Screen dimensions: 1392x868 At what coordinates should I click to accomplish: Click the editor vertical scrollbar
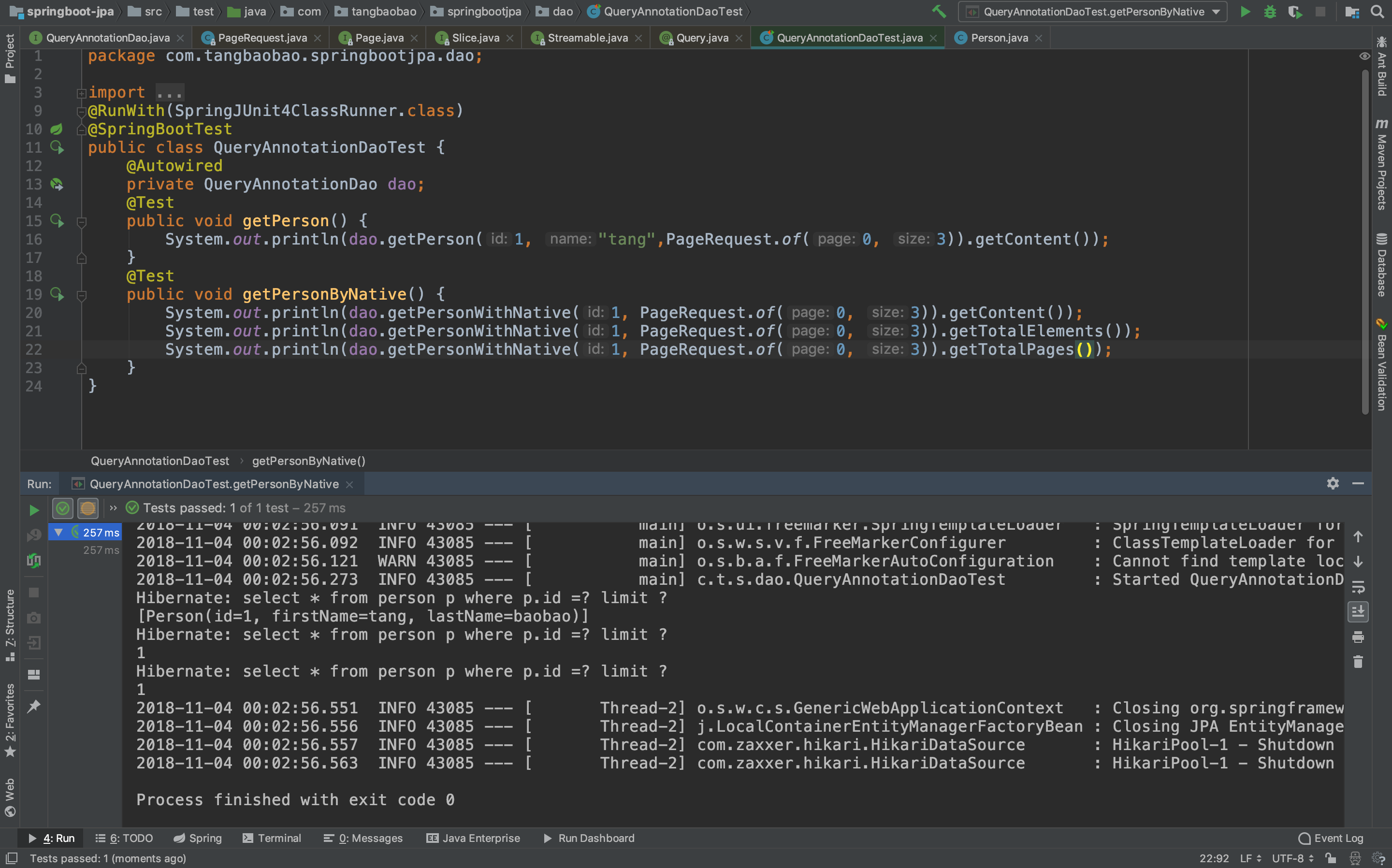point(1365,241)
